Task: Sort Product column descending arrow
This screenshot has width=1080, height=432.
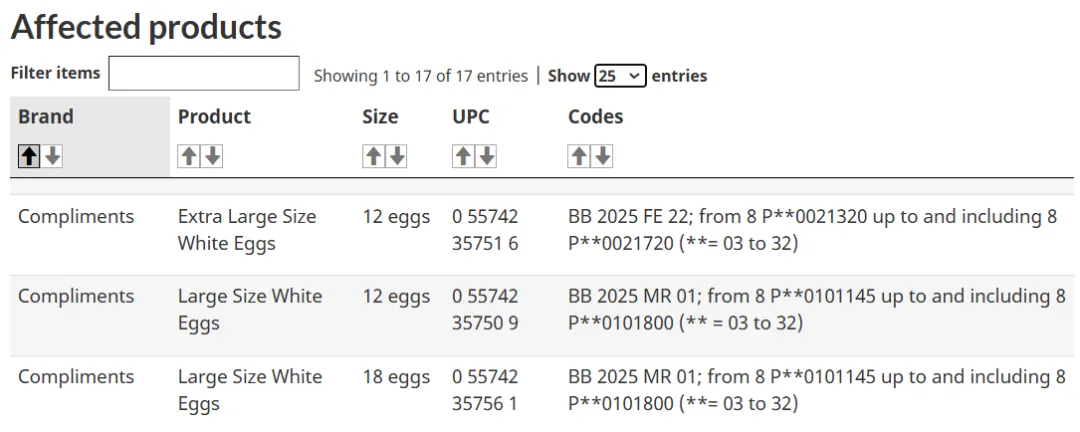Action: click(x=213, y=156)
